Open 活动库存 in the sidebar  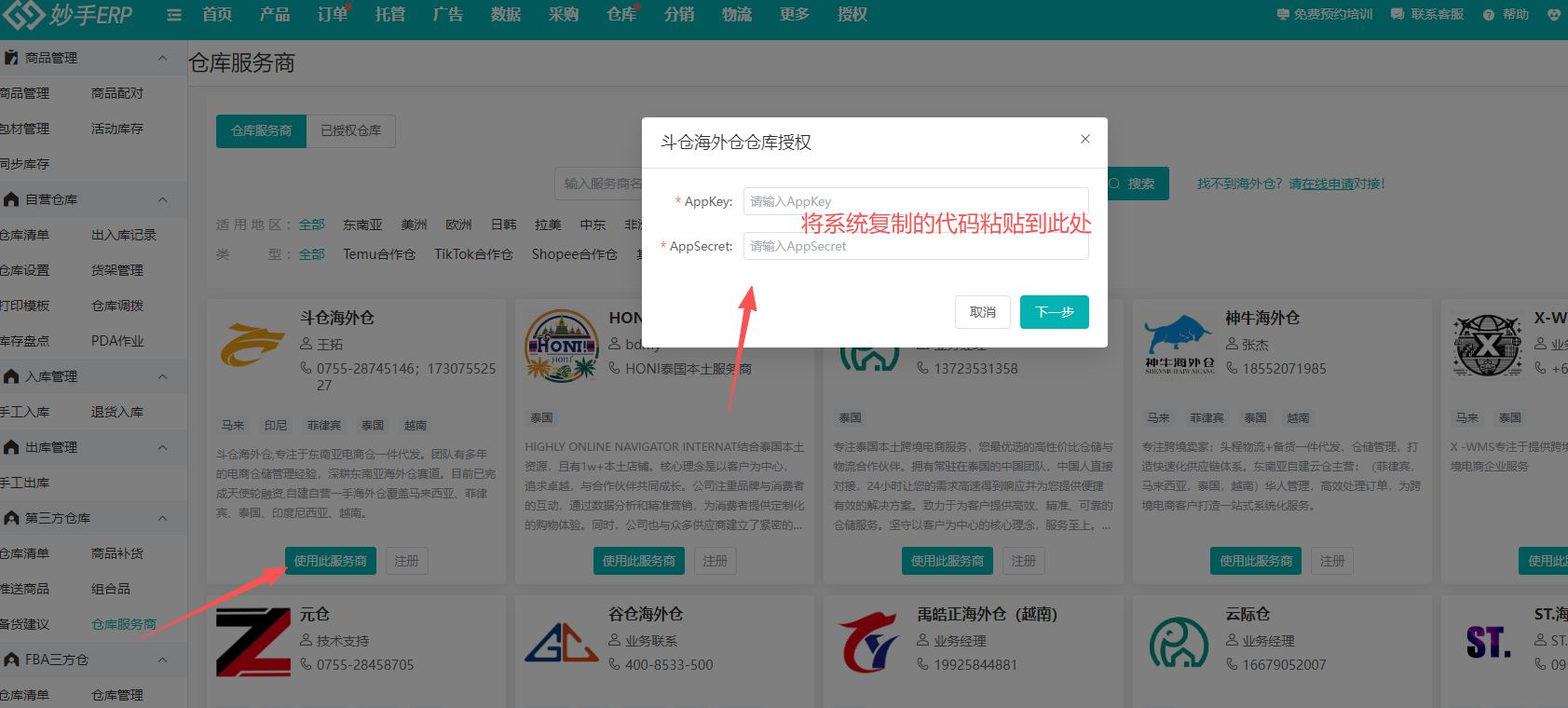click(117, 129)
